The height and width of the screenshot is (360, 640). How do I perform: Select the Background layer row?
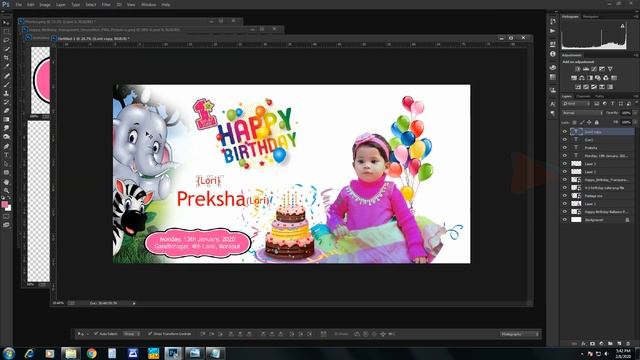click(598, 220)
